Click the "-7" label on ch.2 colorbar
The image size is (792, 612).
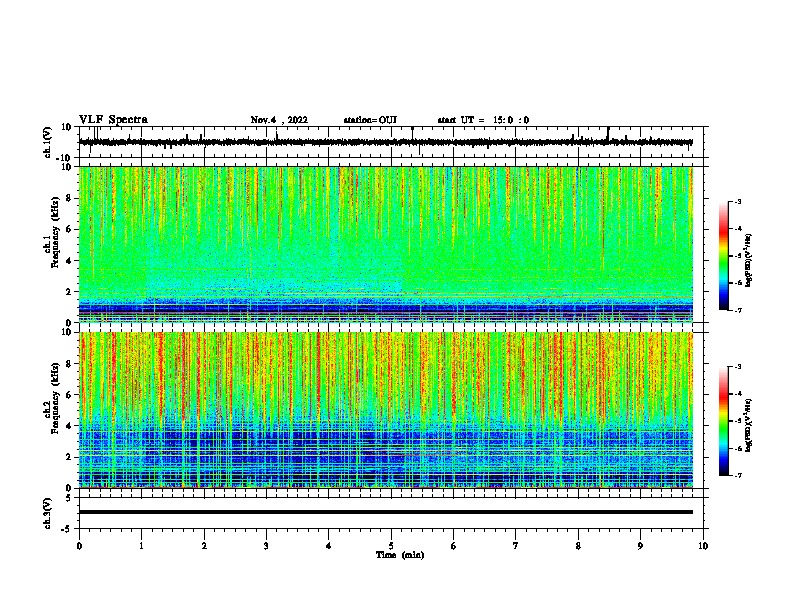pos(737,475)
